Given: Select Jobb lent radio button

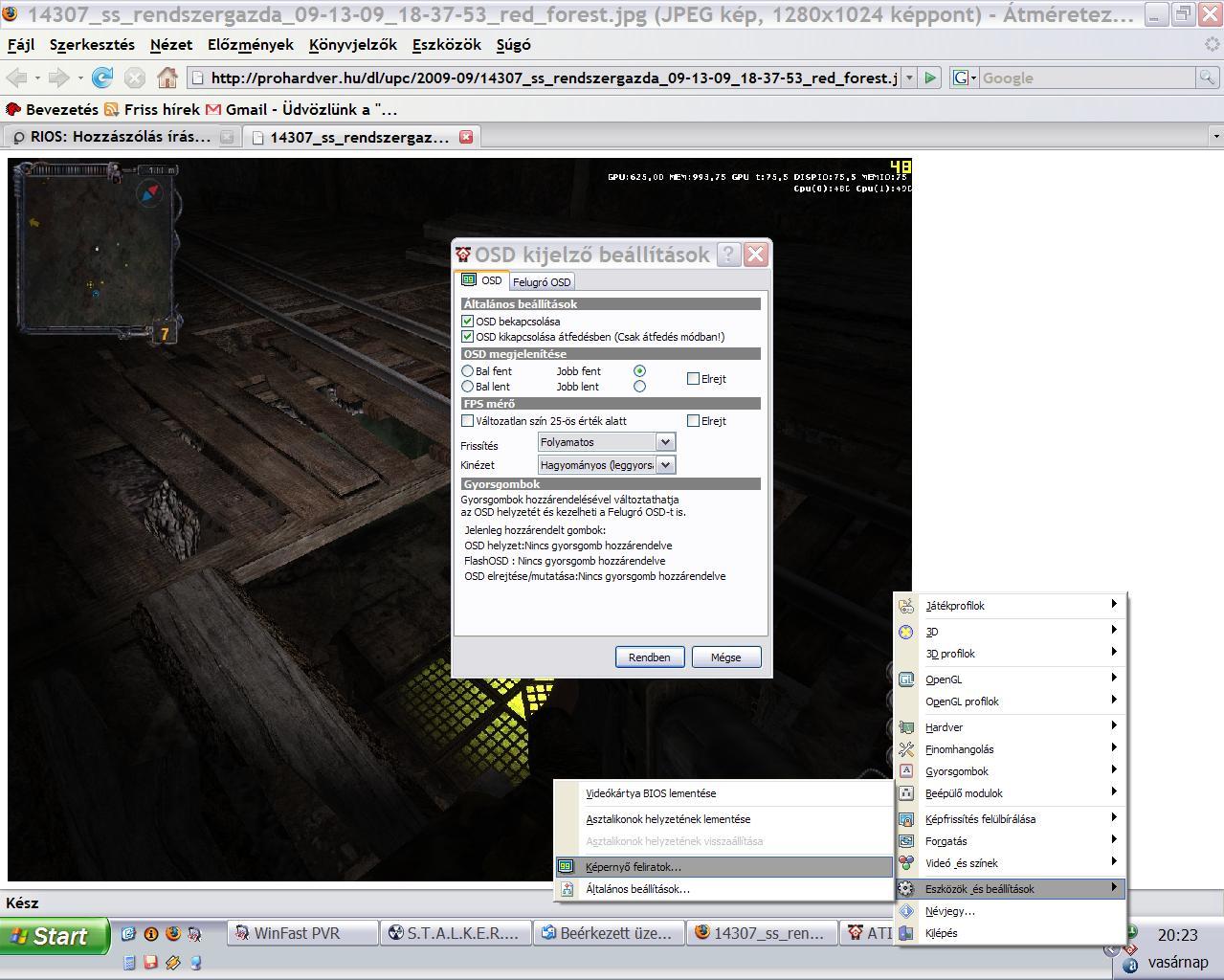Looking at the screenshot, I should point(639,387).
